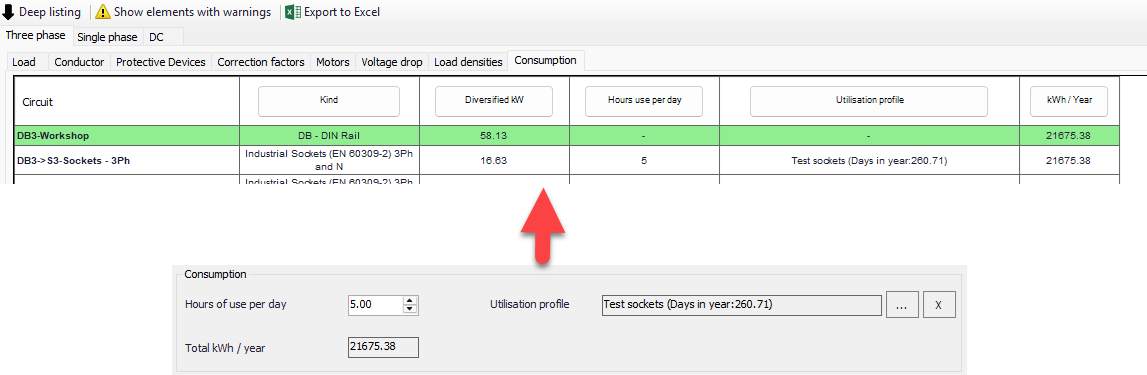
Task: Open the Protective Devices tab
Action: click(161, 62)
